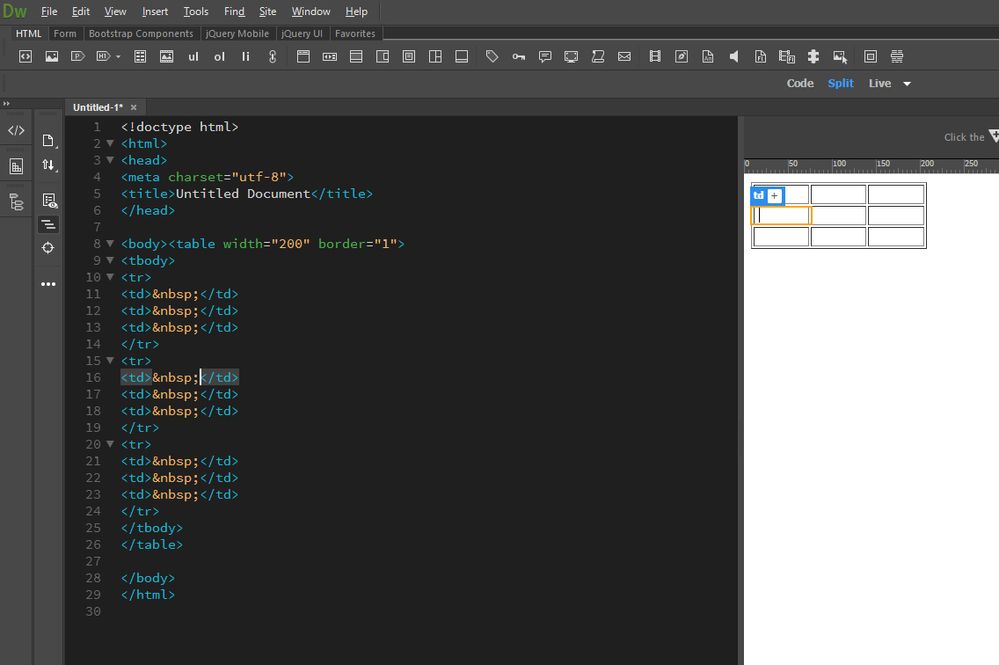
Task: Switch to Split view
Action: point(840,83)
